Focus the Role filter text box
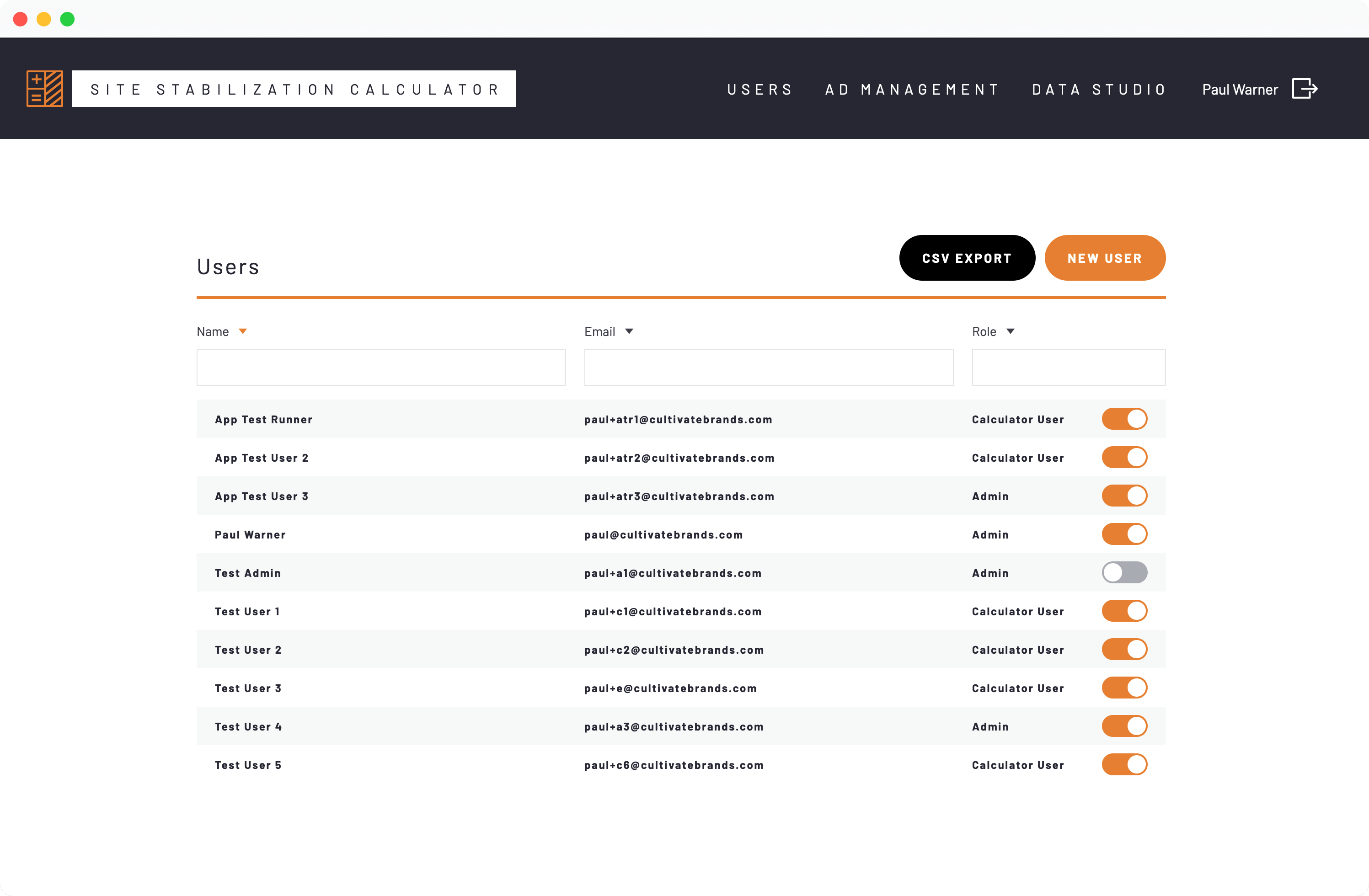This screenshot has width=1369, height=896. [1068, 368]
